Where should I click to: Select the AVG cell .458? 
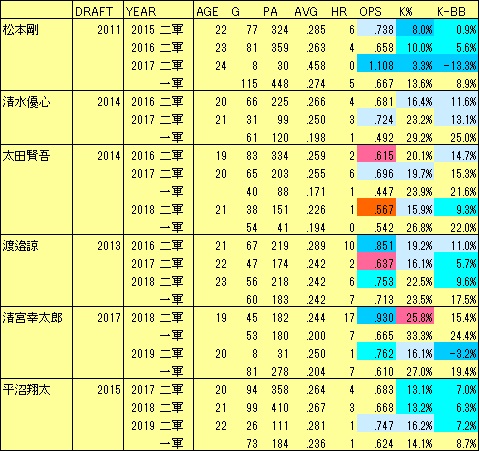pyautogui.click(x=316, y=66)
